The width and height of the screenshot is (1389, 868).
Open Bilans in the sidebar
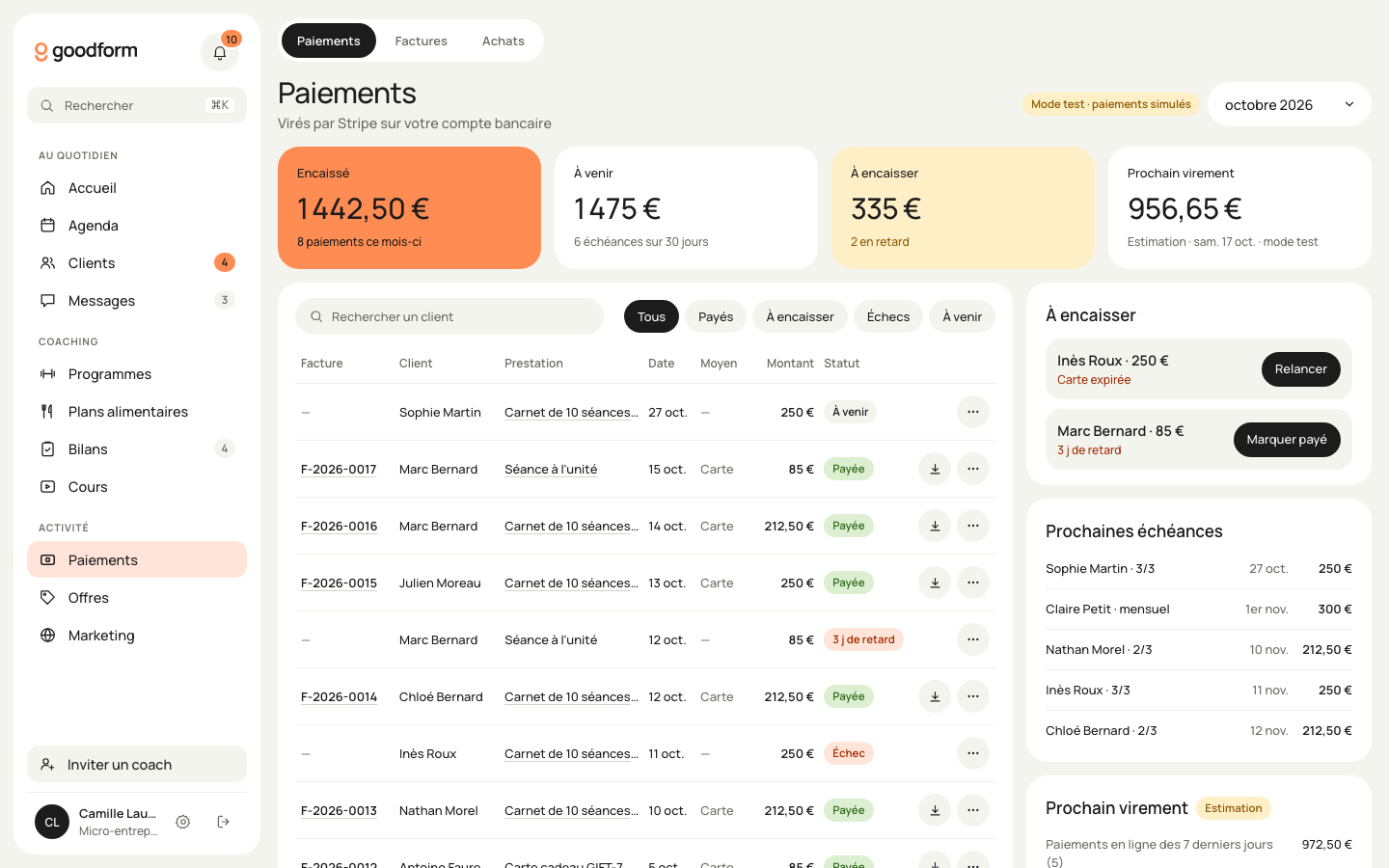(137, 449)
